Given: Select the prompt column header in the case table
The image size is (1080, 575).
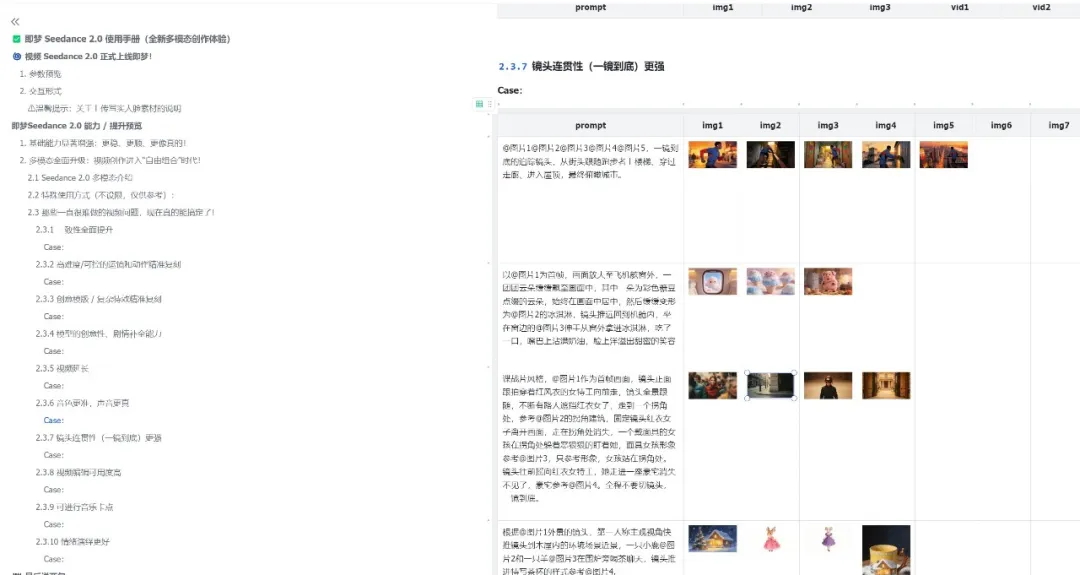Looking at the screenshot, I should pos(590,125).
